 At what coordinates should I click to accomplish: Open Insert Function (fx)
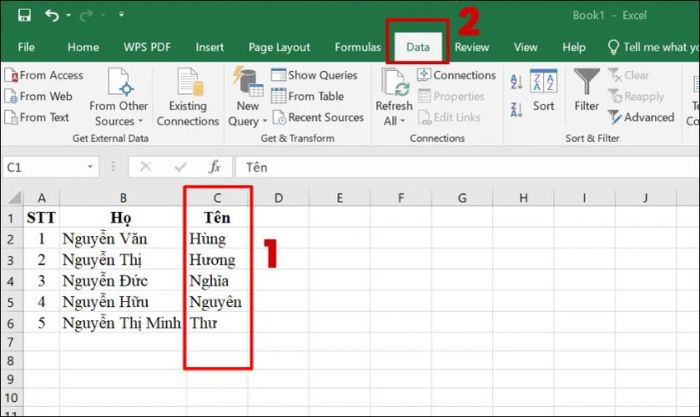(215, 167)
